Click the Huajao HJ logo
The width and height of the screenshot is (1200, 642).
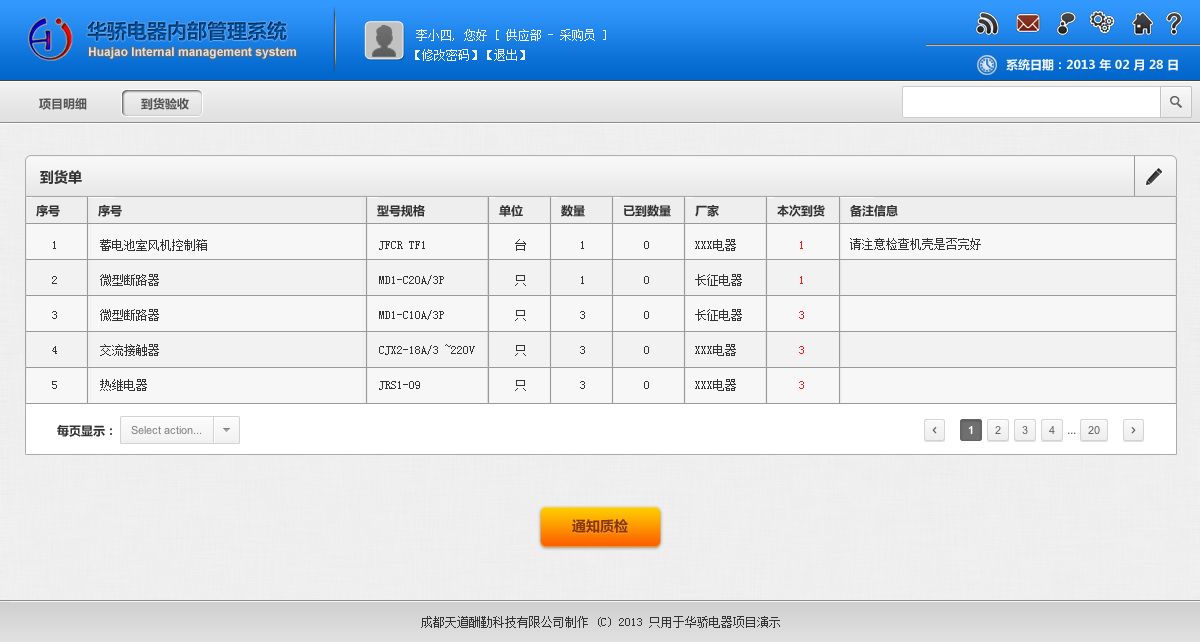[50, 38]
